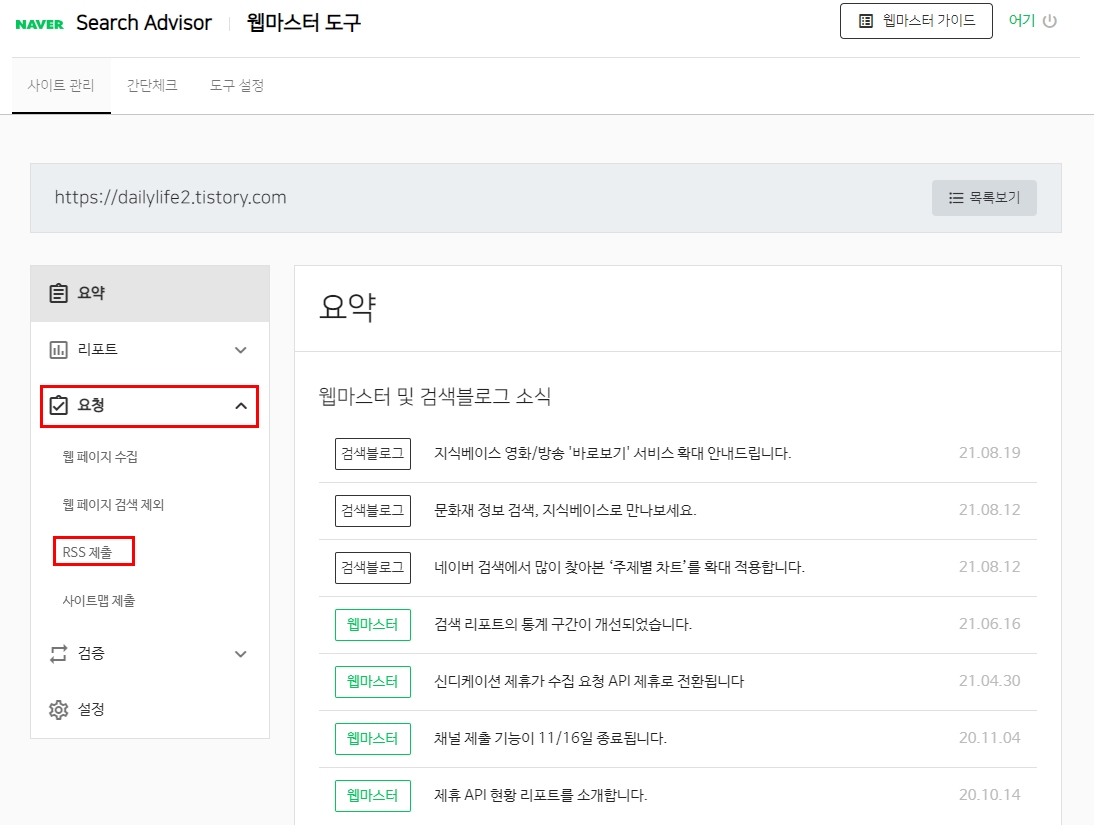Open 신디케이션 제휴 API 전환 notice

pyautogui.click(x=589, y=681)
